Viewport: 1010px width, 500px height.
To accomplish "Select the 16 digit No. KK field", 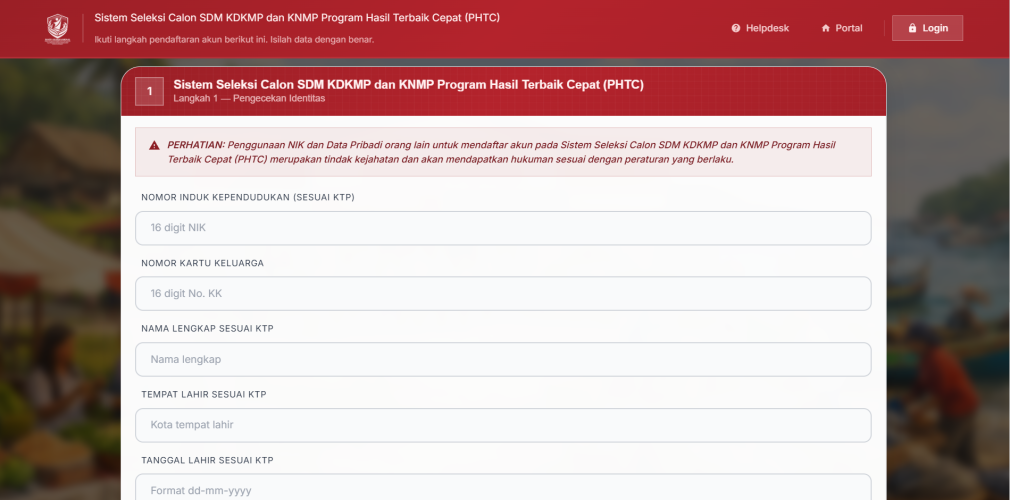I will [503, 294].
